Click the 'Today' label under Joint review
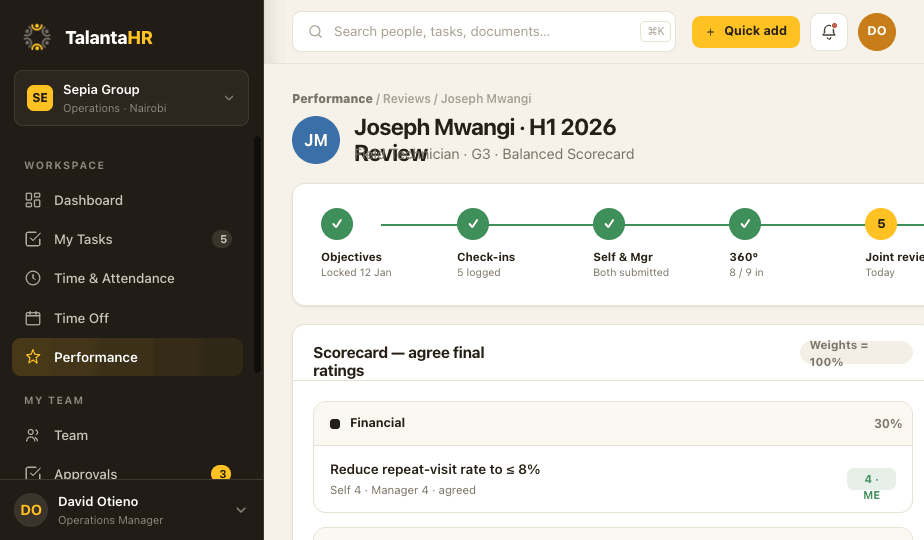 click(x=880, y=272)
